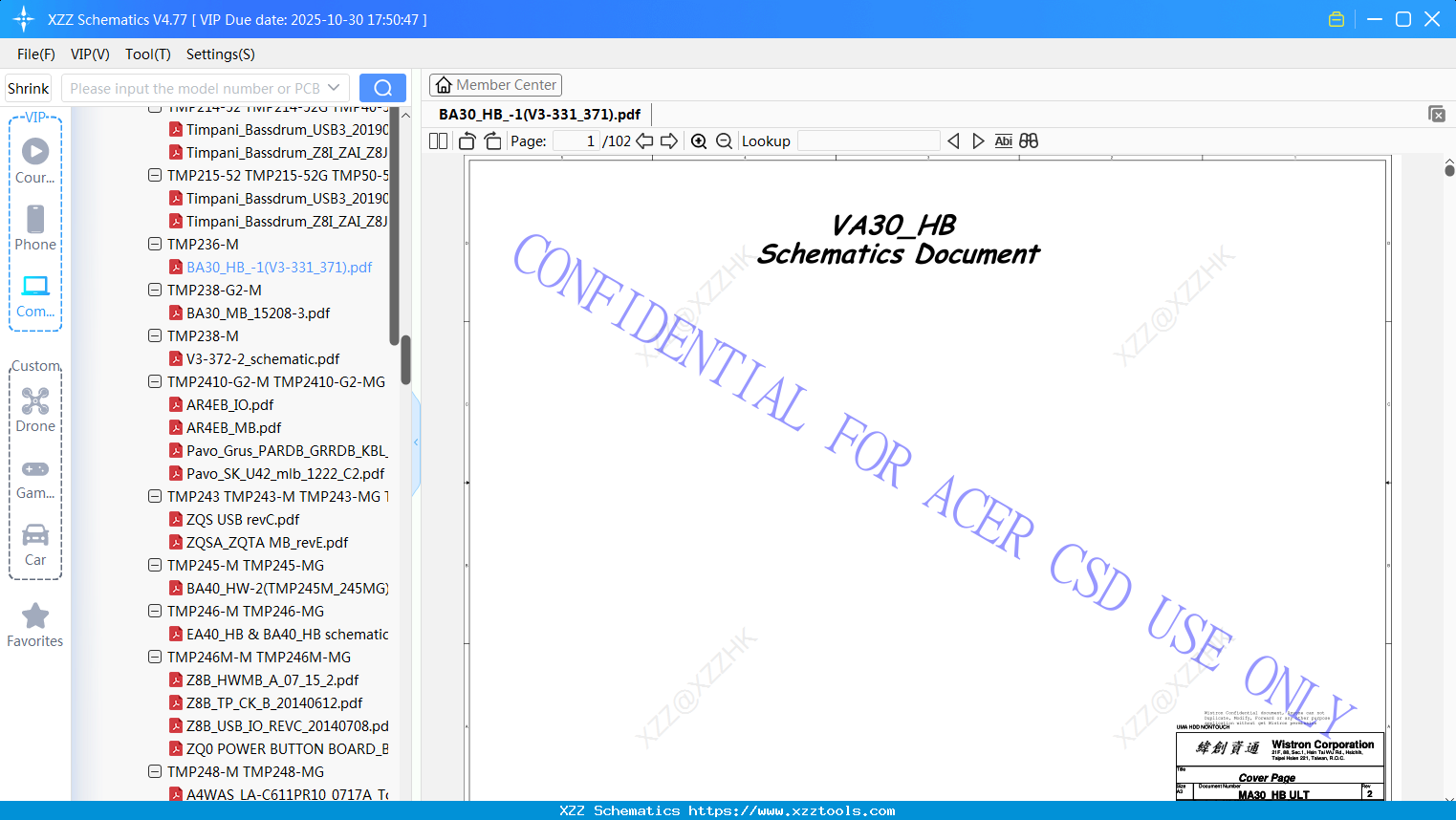Viewport: 1456px width, 820px height.
Task: Collapse the TMP248-M TMP248-MG group
Action: point(155,771)
